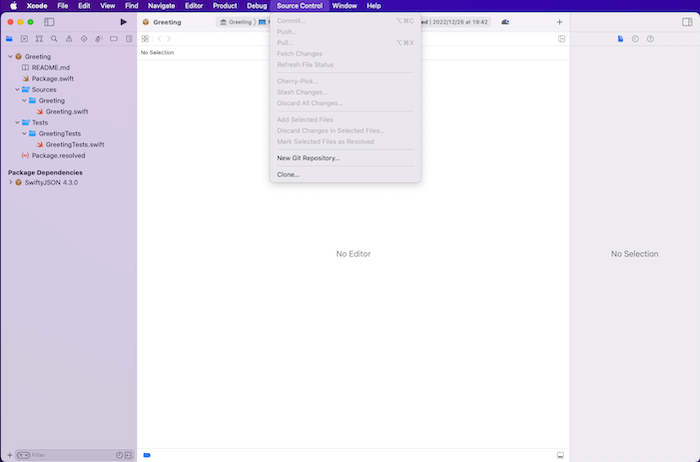The image size is (700, 462).
Task: Click the blue tag icon in bottom bar
Action: pyautogui.click(x=147, y=455)
